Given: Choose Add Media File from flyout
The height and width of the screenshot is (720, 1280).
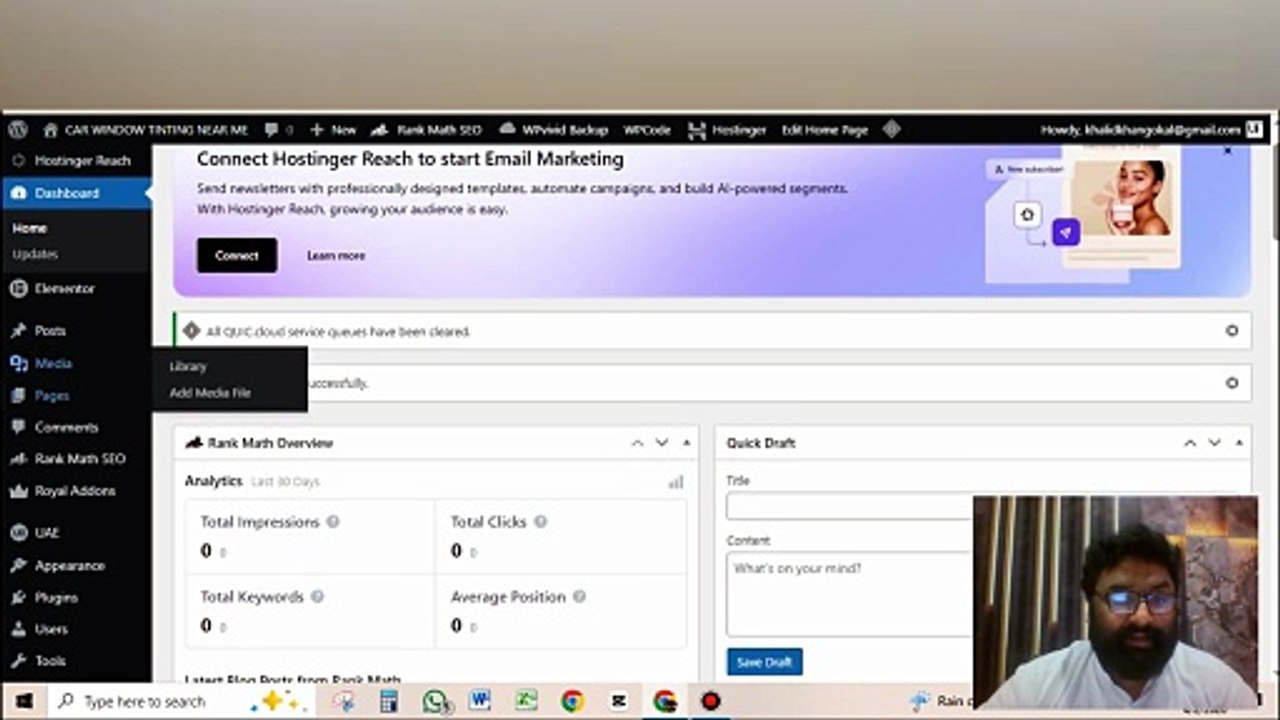Looking at the screenshot, I should tap(210, 393).
